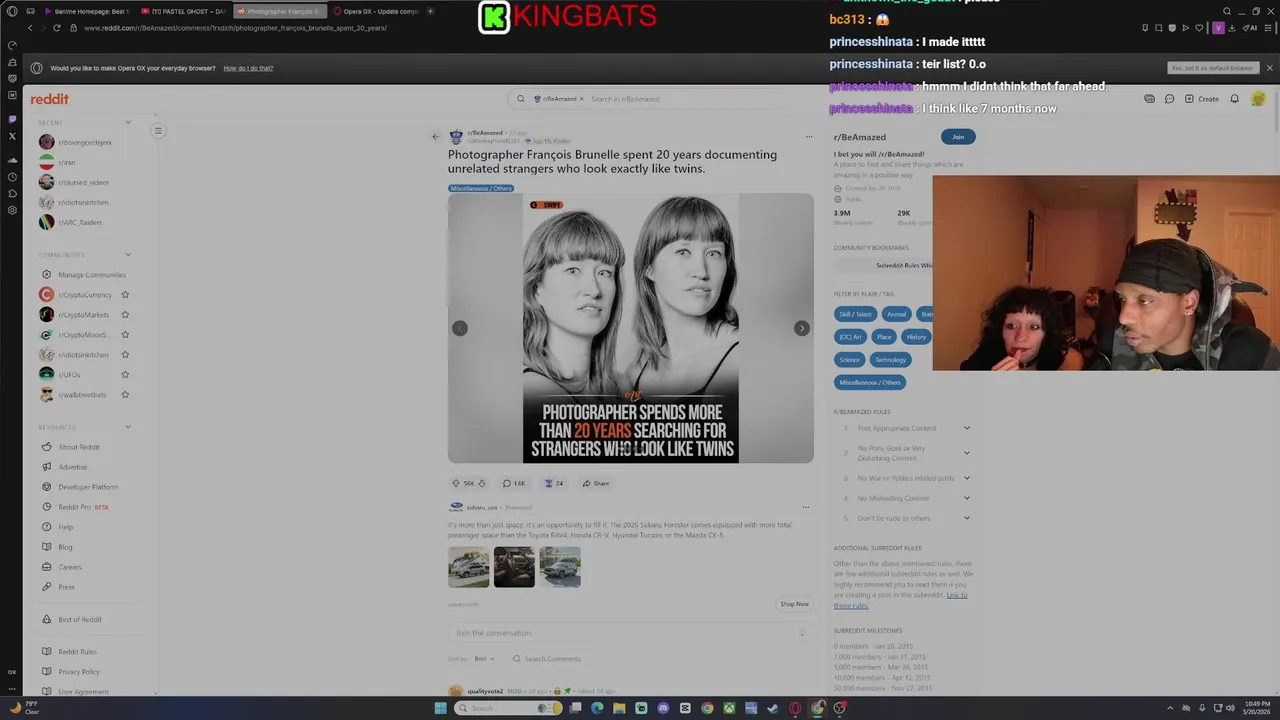Open Steam from the Windows taskbar
Image resolution: width=1280 pixels, height=720 pixels.
[773, 708]
